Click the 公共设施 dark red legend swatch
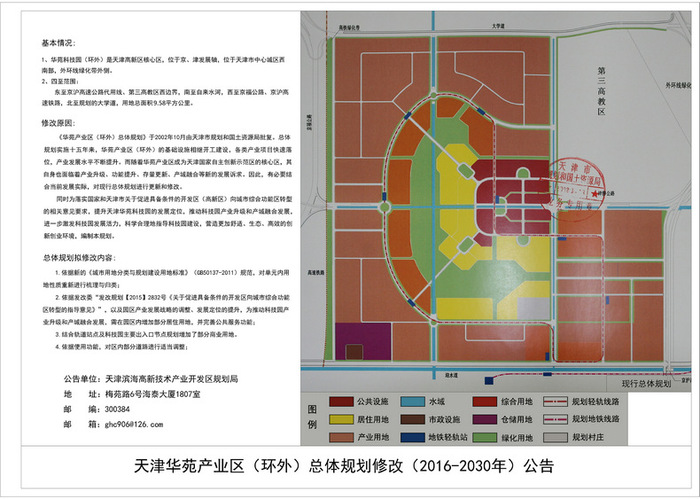700x499 pixels. tap(341, 401)
